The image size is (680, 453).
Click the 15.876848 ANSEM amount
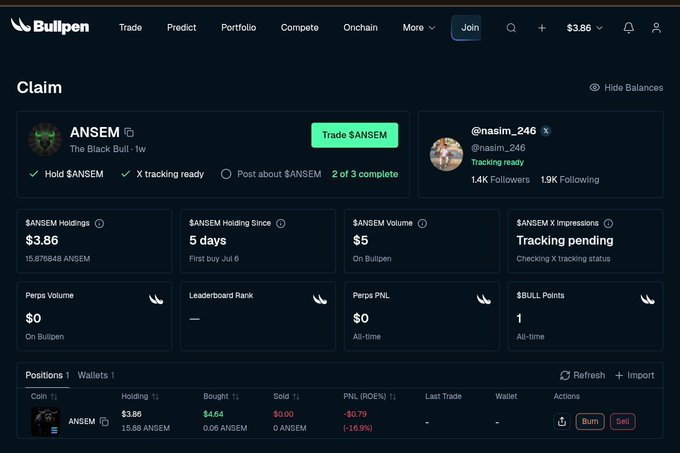coord(58,259)
